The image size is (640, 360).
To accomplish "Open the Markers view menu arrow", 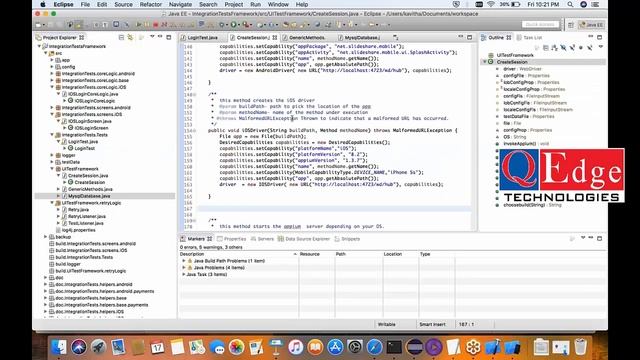I will pyautogui.click(x=583, y=238).
